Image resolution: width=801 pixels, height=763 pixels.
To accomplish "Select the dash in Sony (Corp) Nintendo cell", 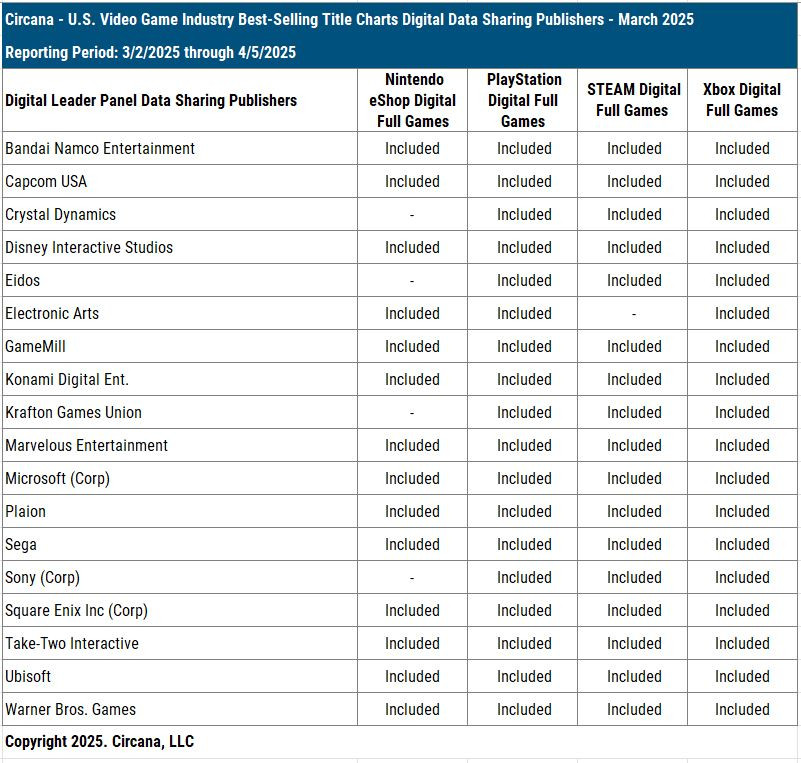I will [x=412, y=578].
